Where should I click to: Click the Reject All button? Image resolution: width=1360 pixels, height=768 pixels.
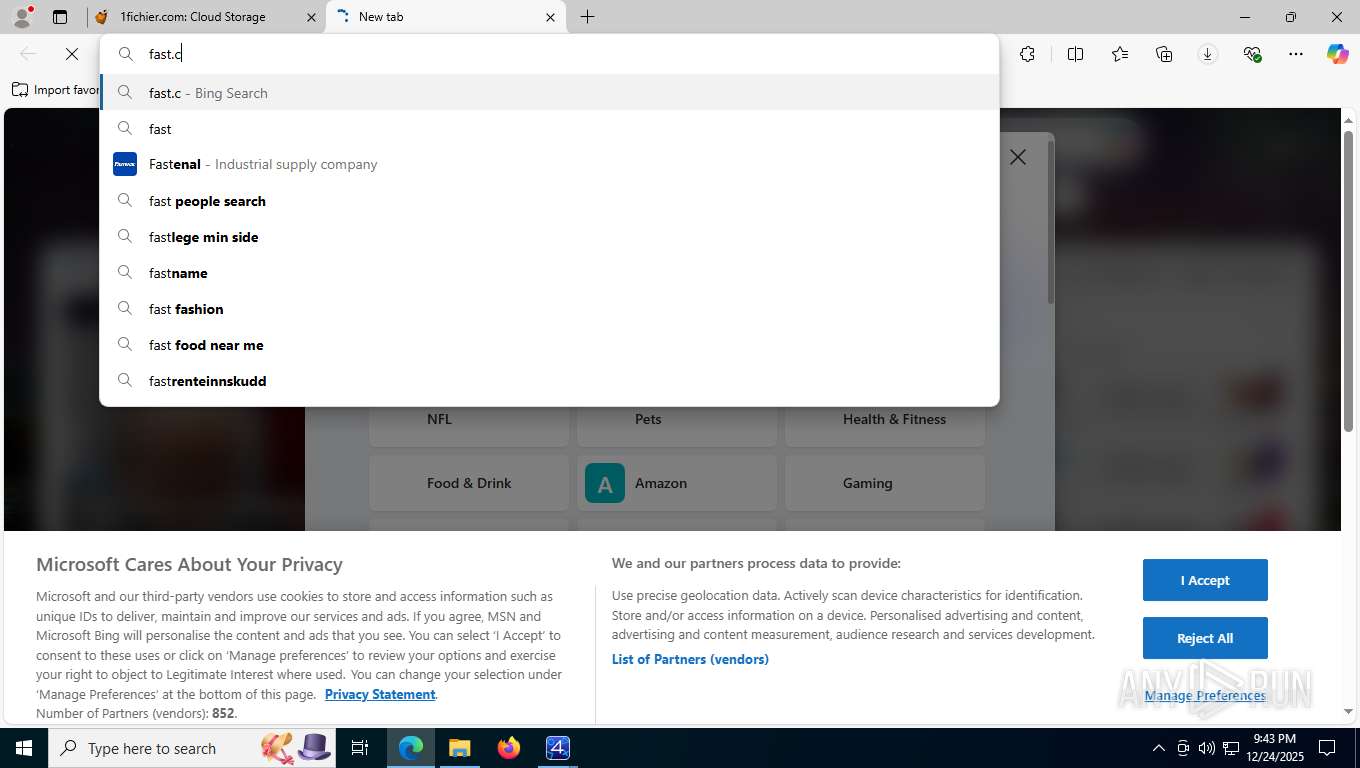point(1205,638)
